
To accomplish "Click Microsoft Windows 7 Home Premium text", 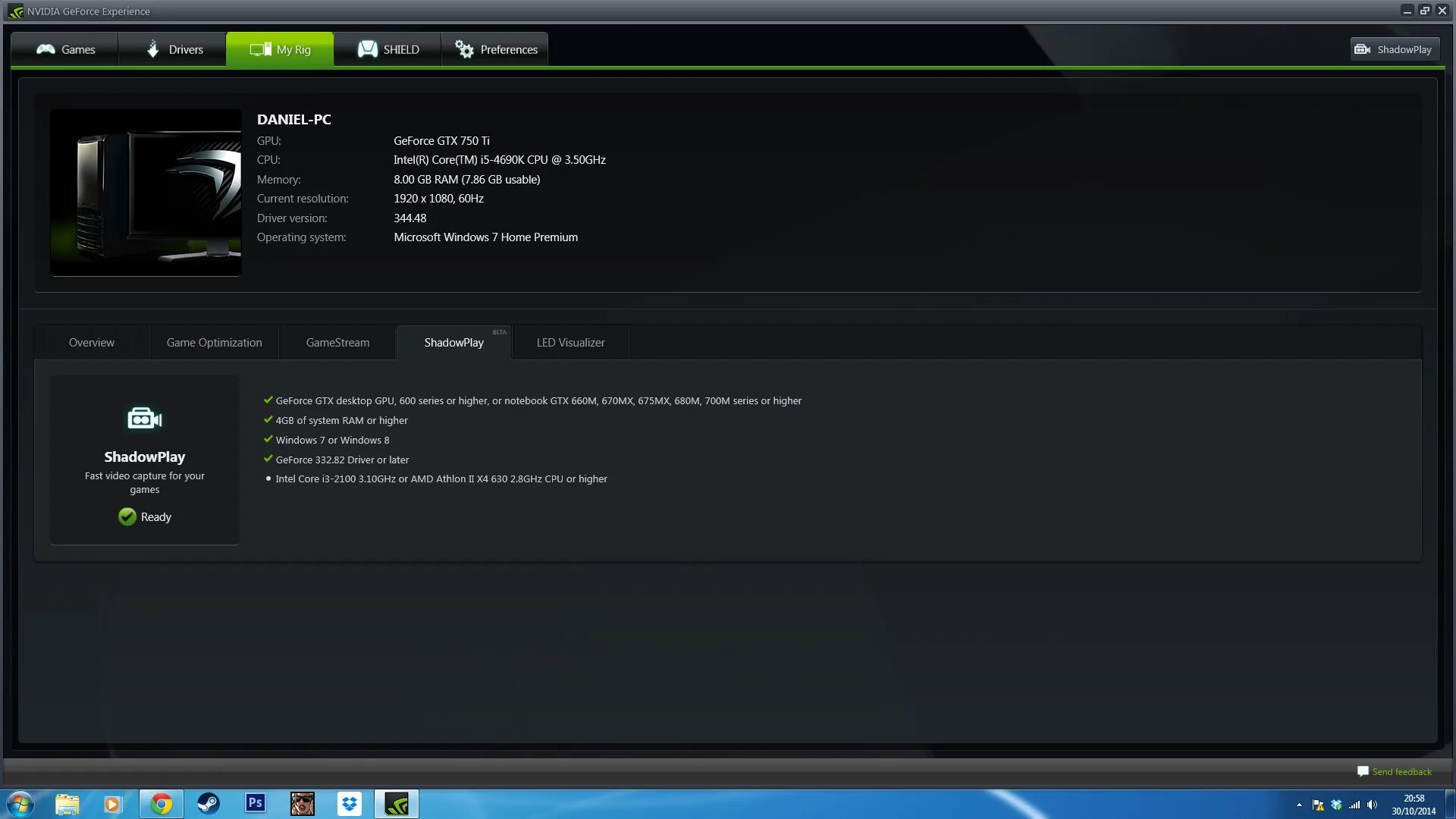I will [x=485, y=237].
